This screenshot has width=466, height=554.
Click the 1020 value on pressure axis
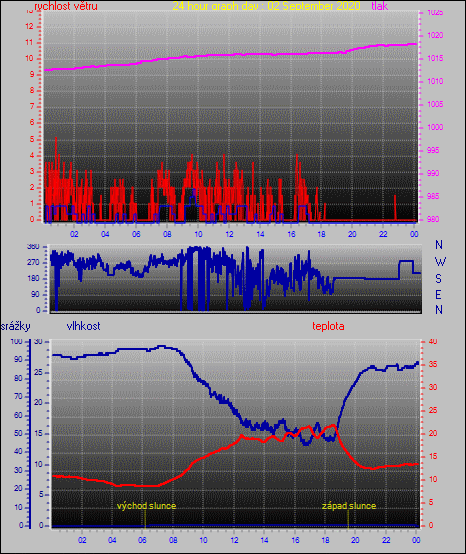pyautogui.click(x=435, y=35)
